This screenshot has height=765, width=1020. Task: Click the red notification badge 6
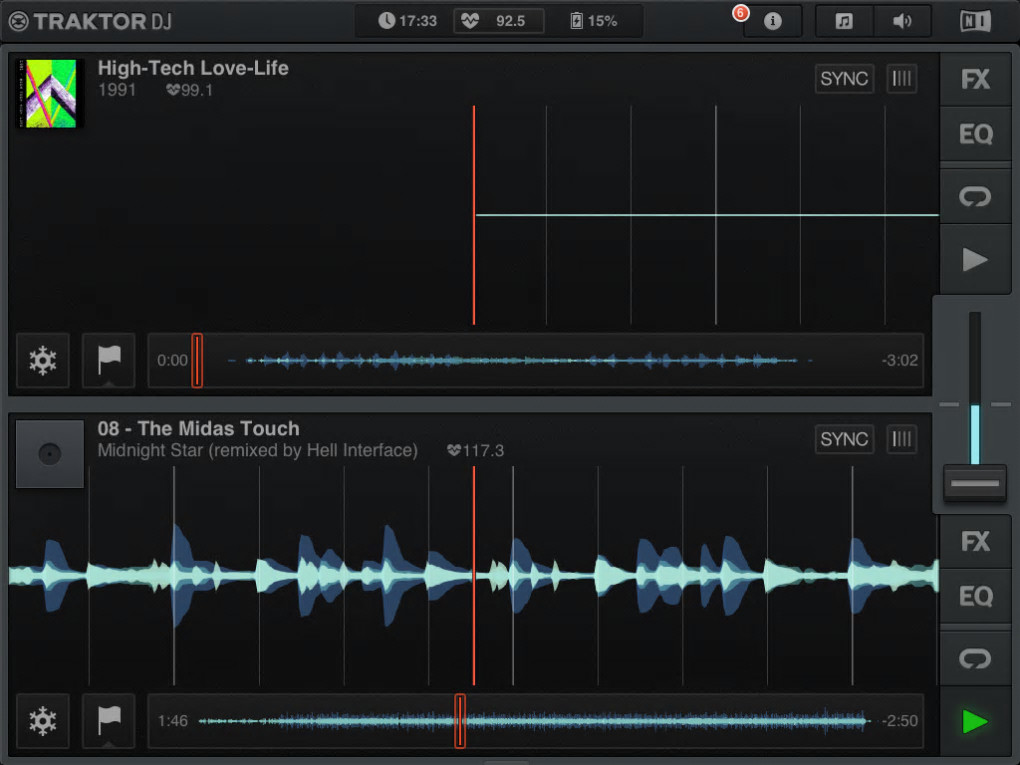(x=740, y=13)
